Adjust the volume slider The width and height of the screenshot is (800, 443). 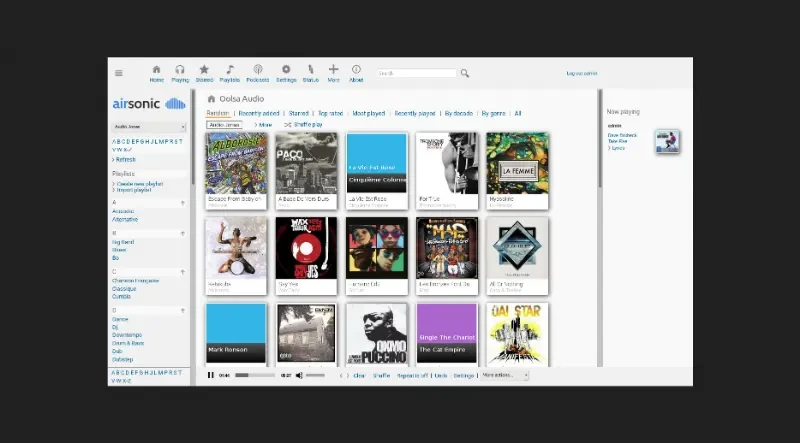click(x=315, y=375)
